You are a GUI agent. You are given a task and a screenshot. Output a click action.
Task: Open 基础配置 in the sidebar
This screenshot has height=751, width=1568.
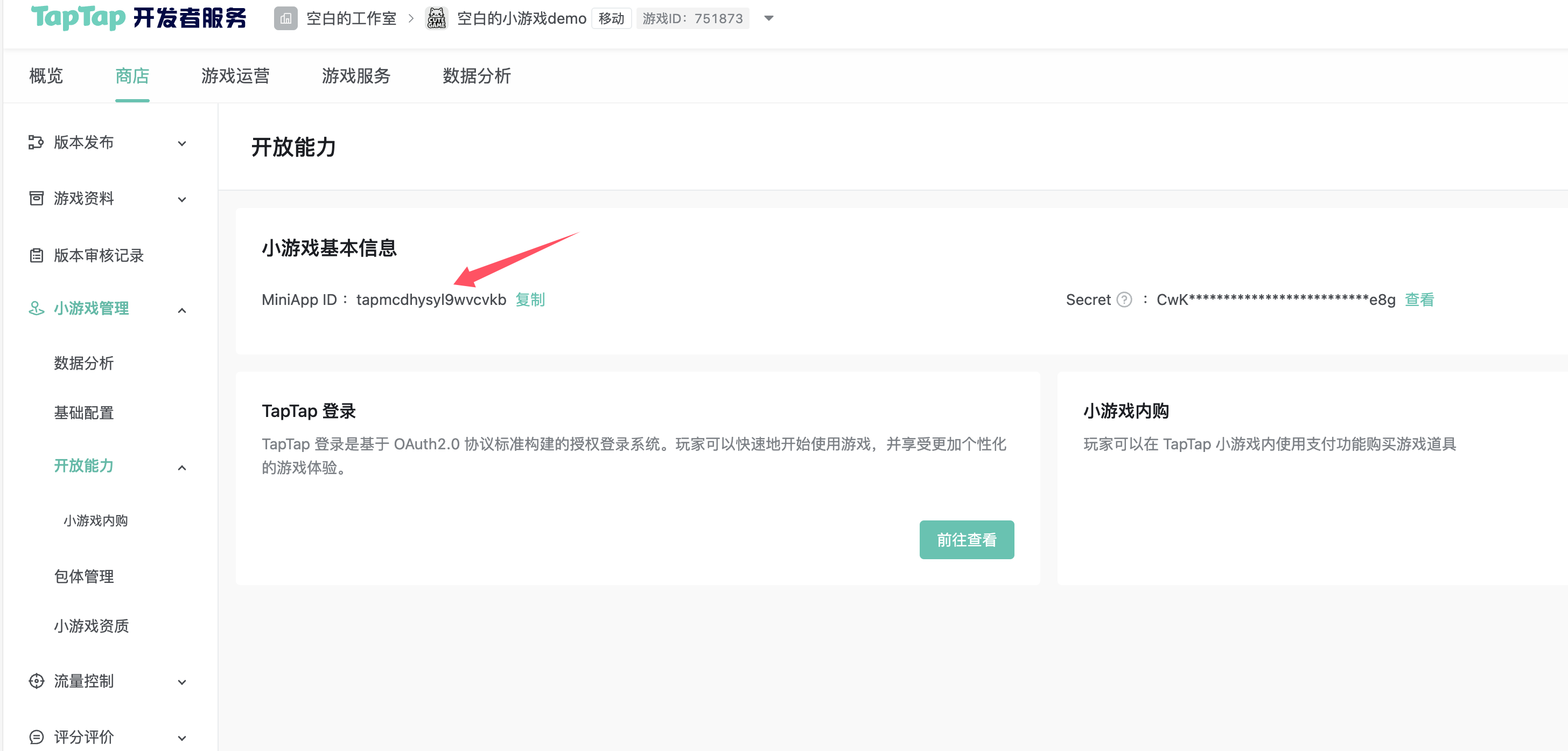(x=83, y=413)
